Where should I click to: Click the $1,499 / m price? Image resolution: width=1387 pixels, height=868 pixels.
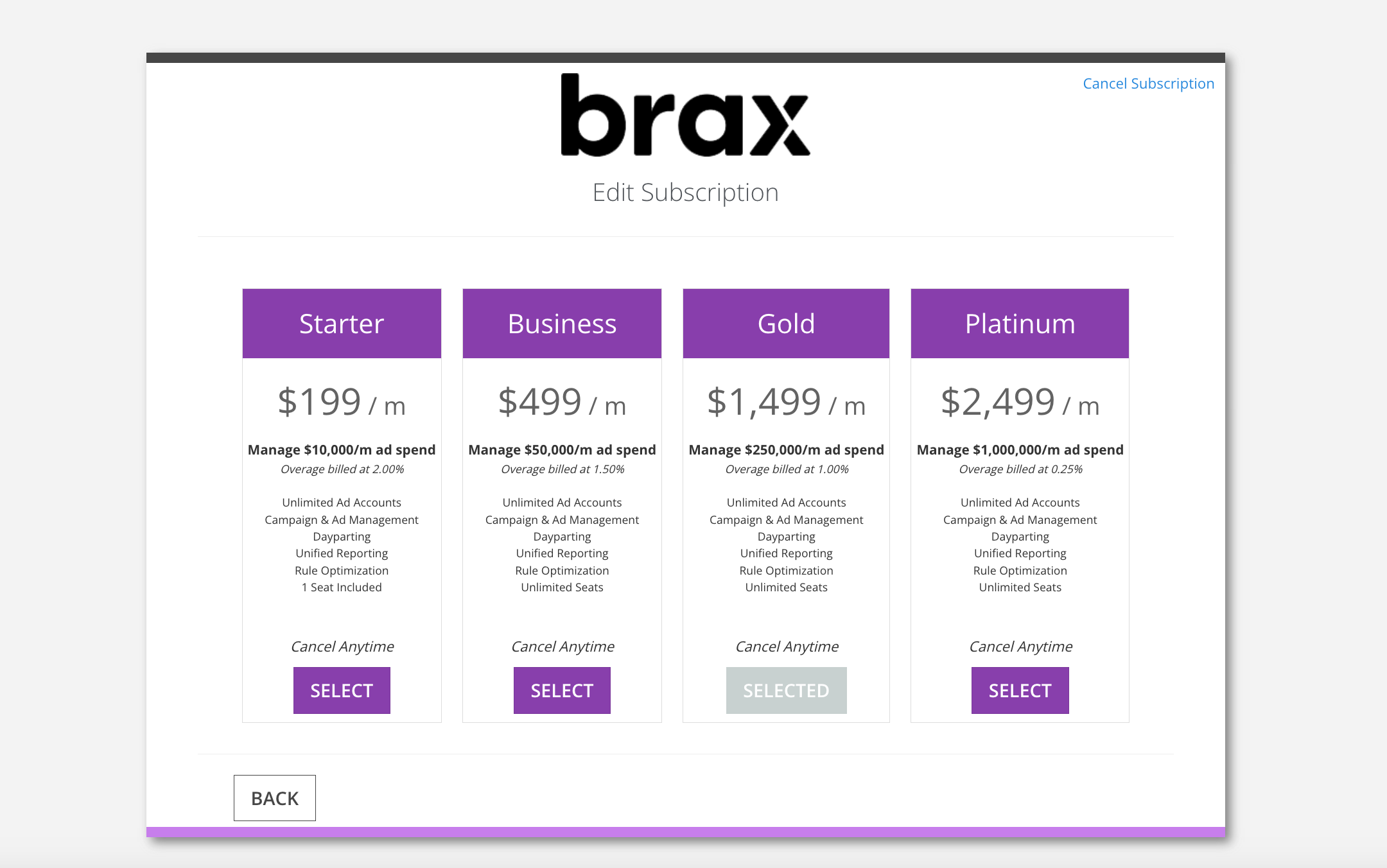[x=786, y=403]
